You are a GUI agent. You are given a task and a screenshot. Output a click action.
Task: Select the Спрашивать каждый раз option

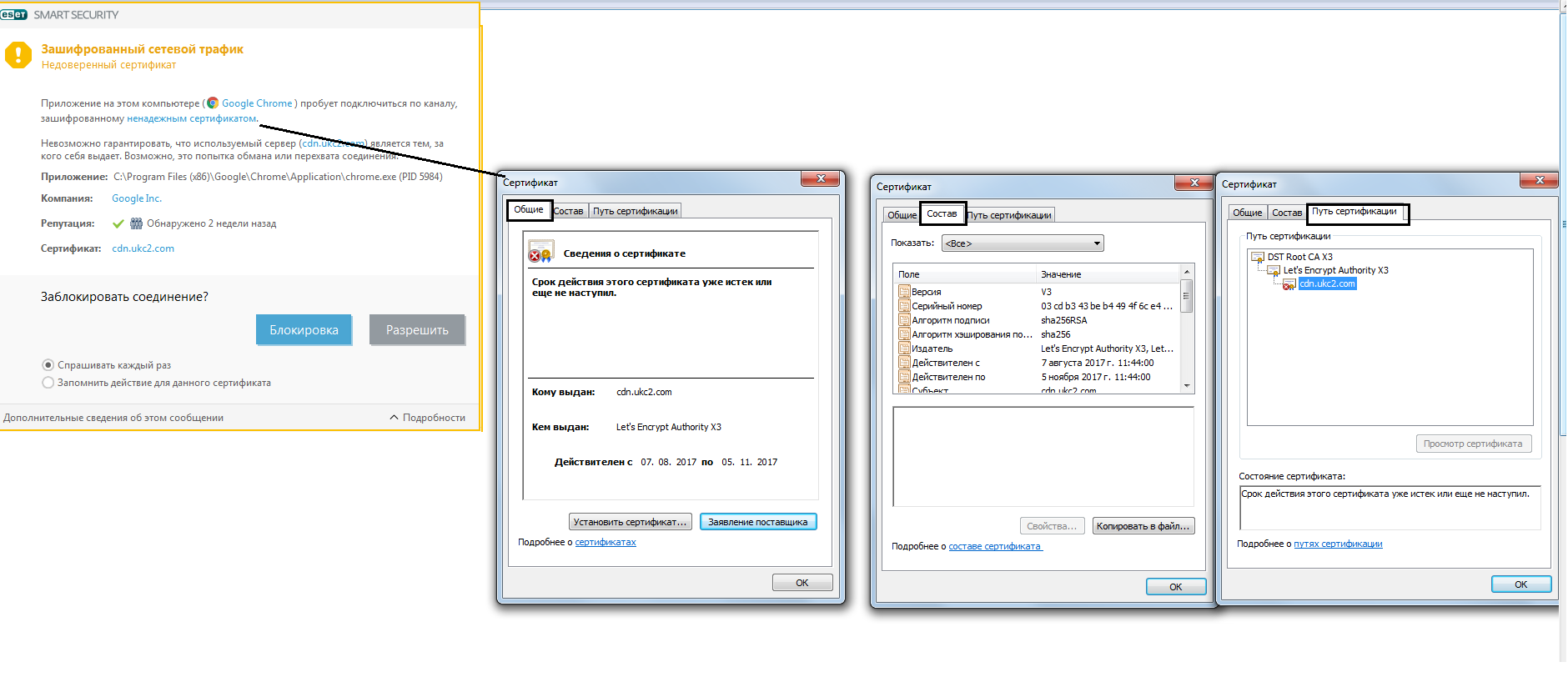pyautogui.click(x=48, y=365)
